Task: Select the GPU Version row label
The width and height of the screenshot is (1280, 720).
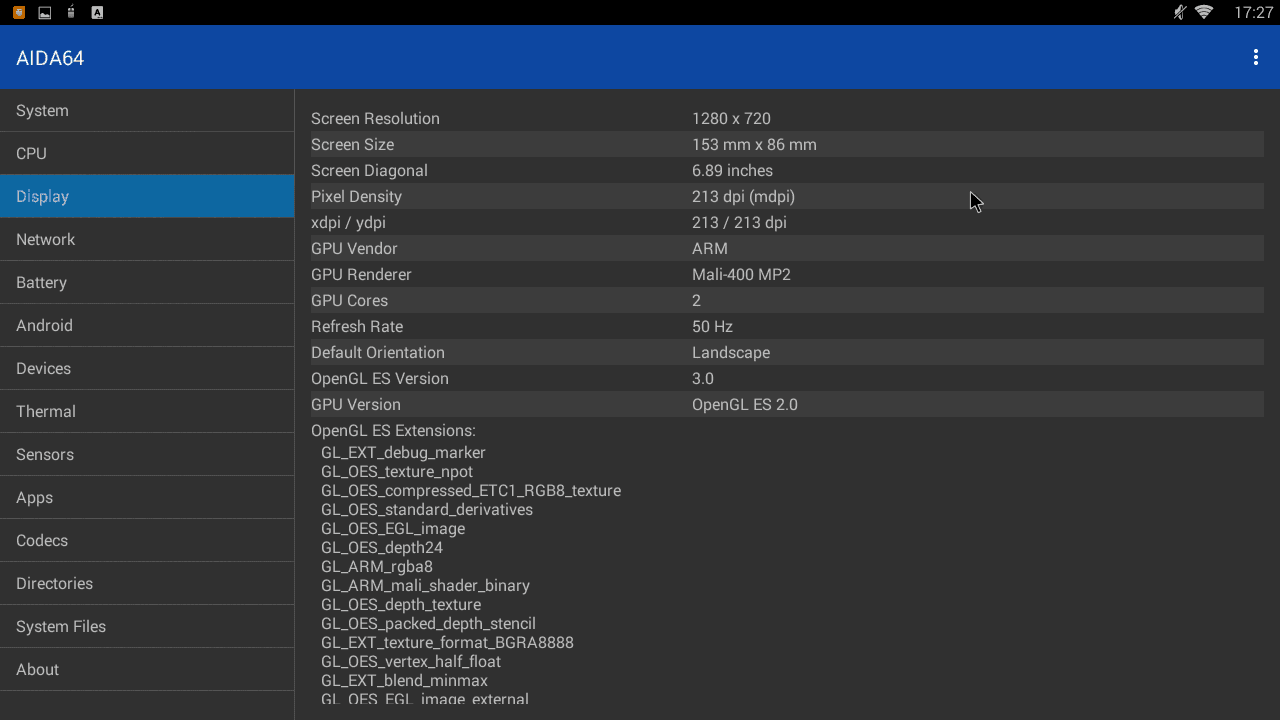Action: tap(356, 405)
